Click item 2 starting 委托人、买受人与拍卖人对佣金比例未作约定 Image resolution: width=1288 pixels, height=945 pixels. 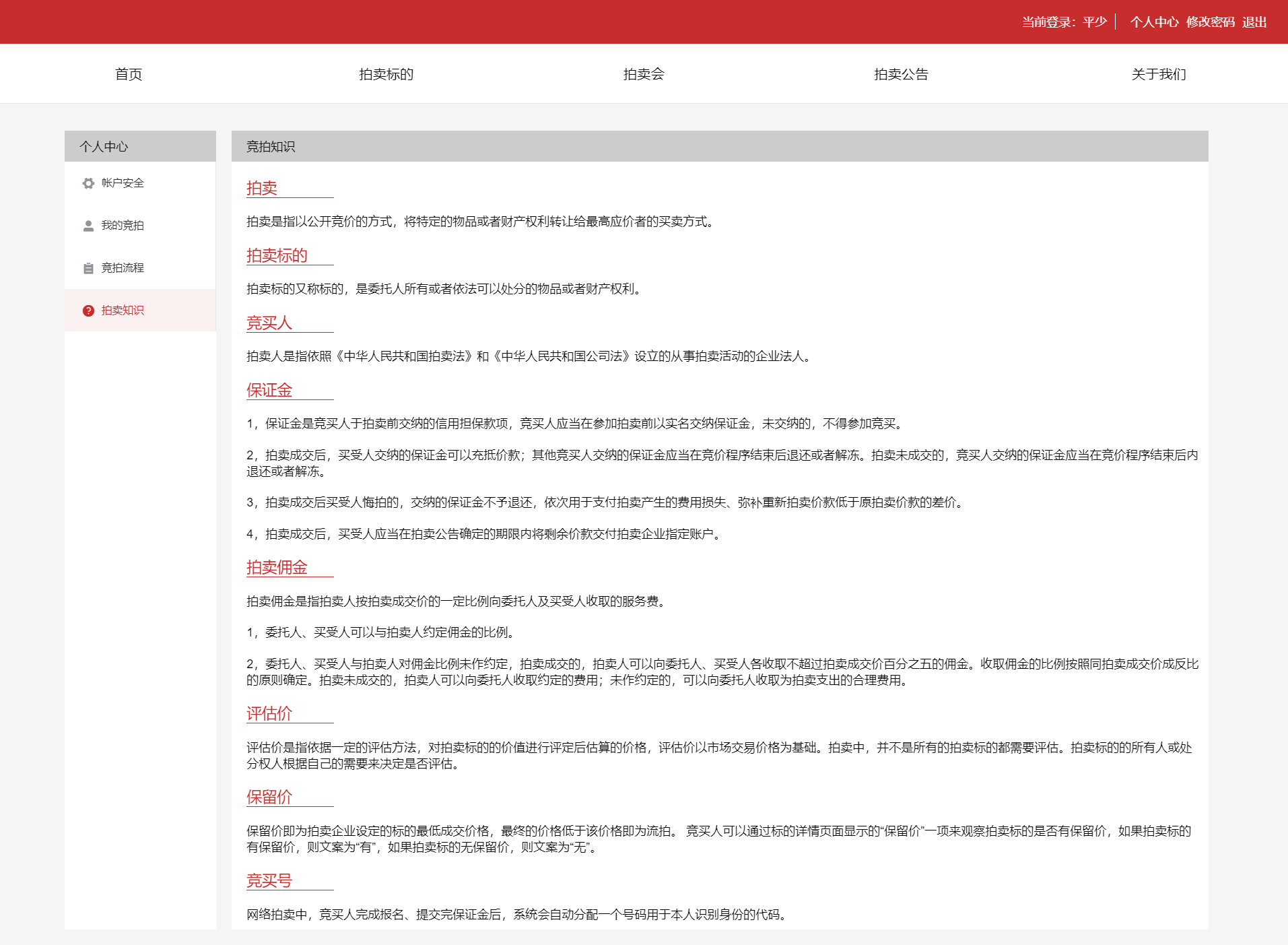(722, 672)
